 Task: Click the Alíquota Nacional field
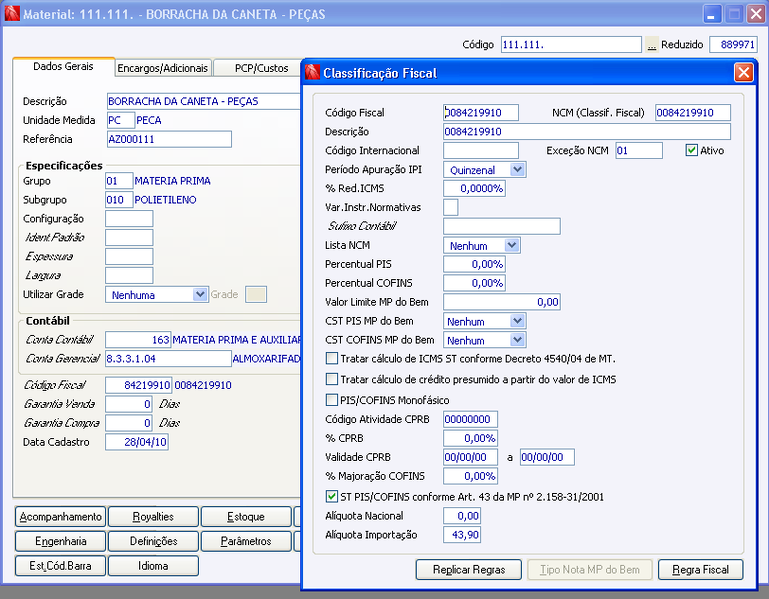point(462,516)
